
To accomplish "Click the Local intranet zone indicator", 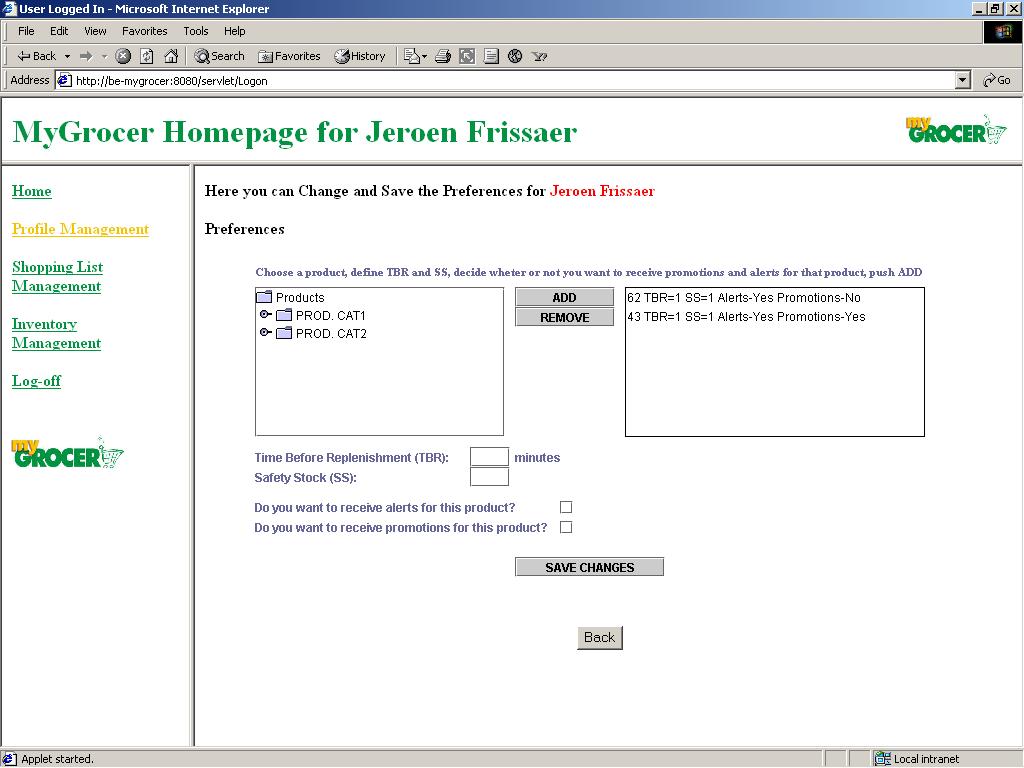I will pos(917,759).
